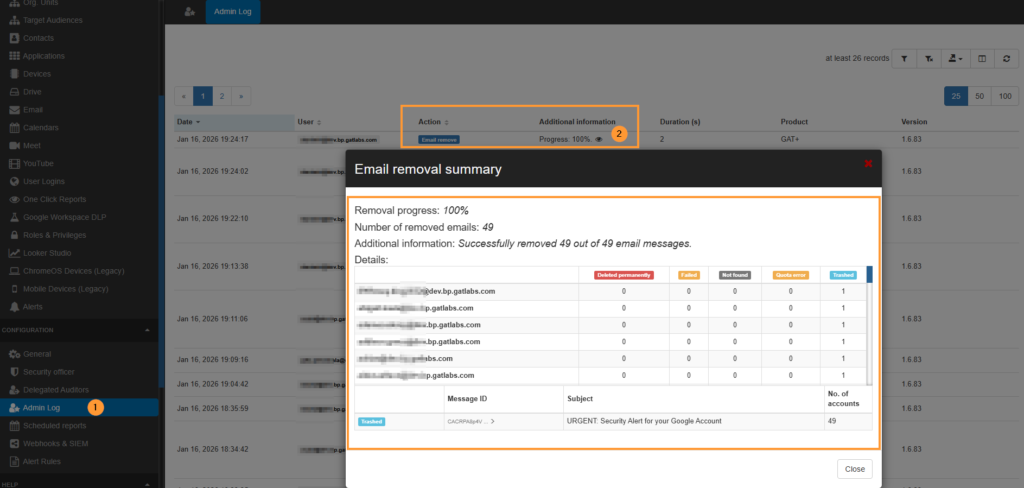This screenshot has width=1024, height=488.
Task: Select 50 records per page
Action: pyautogui.click(x=981, y=96)
